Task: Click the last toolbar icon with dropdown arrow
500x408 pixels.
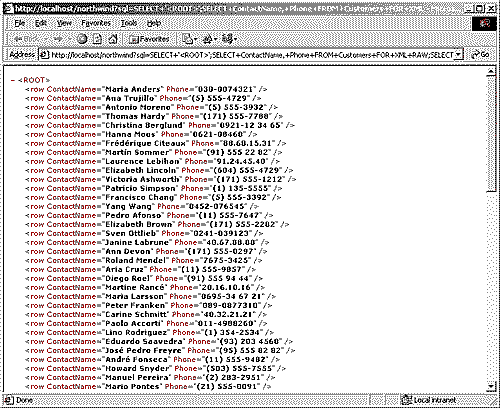Action: pyautogui.click(x=229, y=39)
